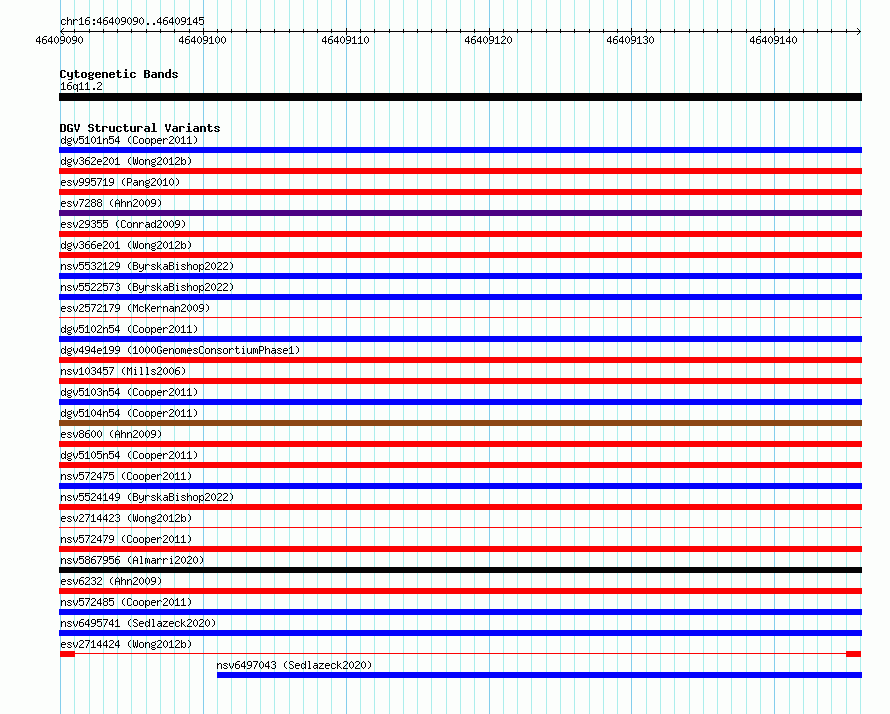The height and width of the screenshot is (714, 890).
Task: Open variant dgv366e201 (Wong2012b) label
Action: pyautogui.click(x=126, y=245)
